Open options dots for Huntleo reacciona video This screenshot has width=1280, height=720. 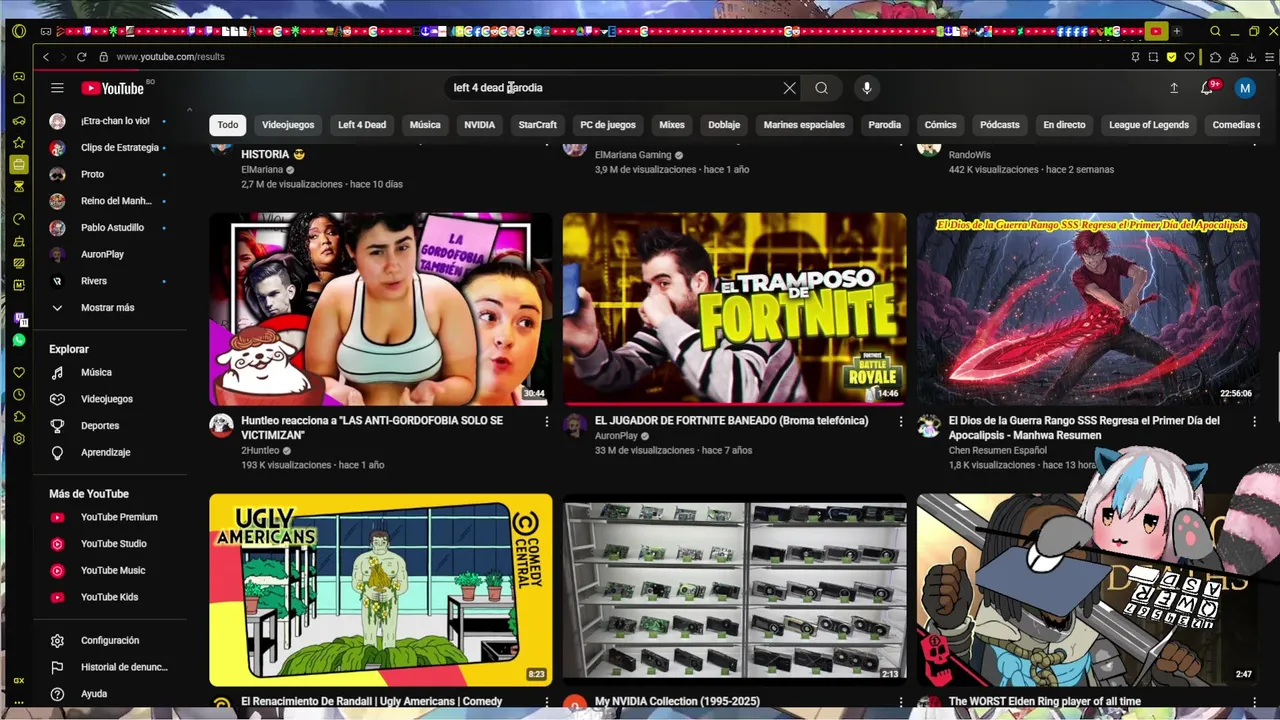(x=546, y=422)
